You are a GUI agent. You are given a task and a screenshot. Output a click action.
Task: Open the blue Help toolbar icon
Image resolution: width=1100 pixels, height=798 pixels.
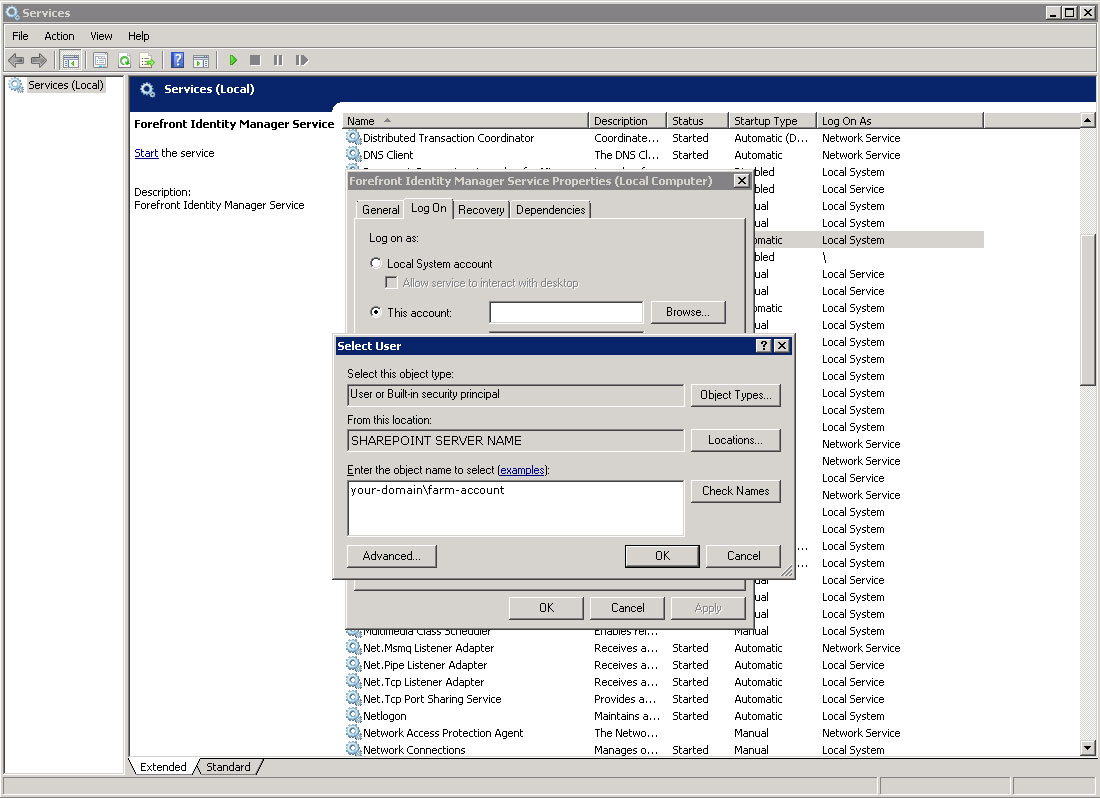(177, 60)
